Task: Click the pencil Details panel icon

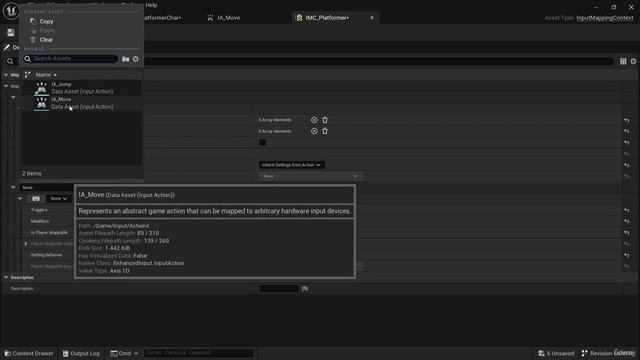Action: [7, 47]
